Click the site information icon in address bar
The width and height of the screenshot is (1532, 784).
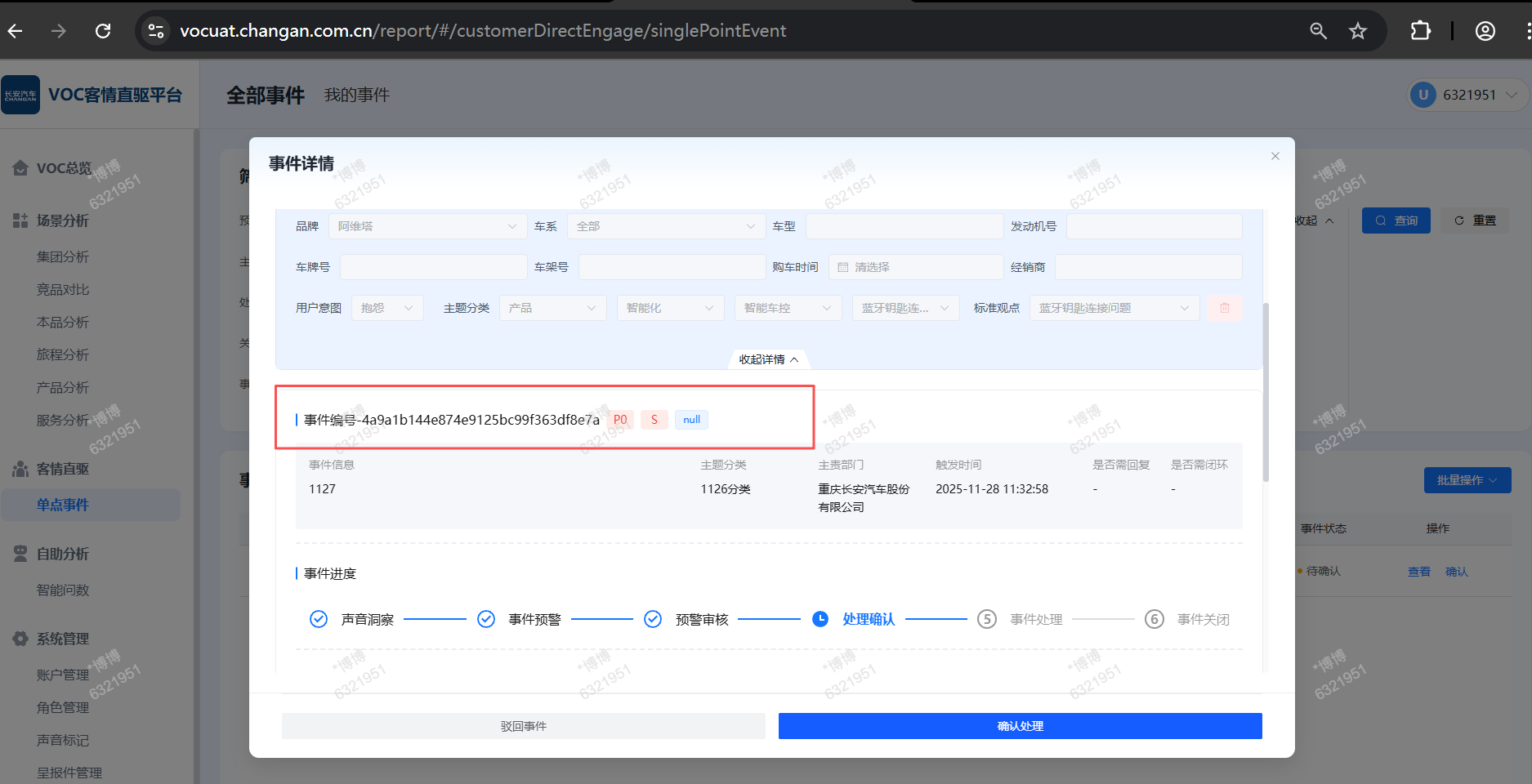[x=155, y=31]
